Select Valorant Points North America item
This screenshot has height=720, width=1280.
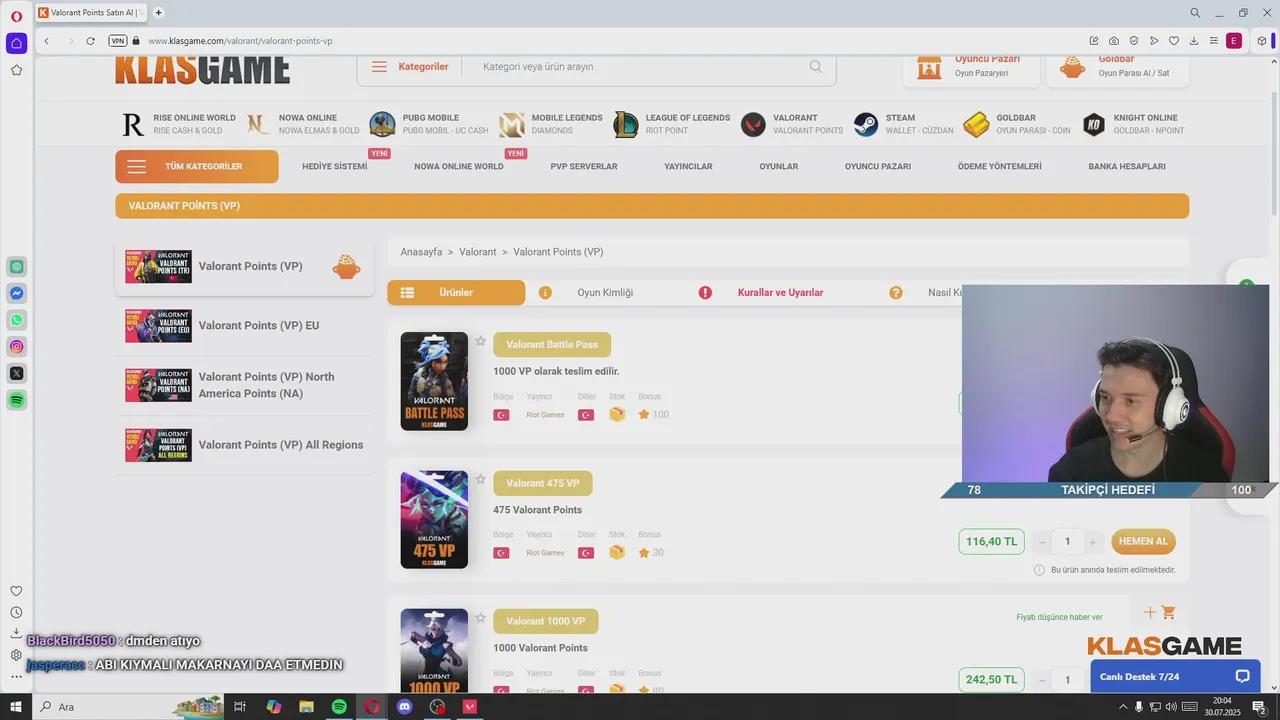pyautogui.click(x=244, y=385)
